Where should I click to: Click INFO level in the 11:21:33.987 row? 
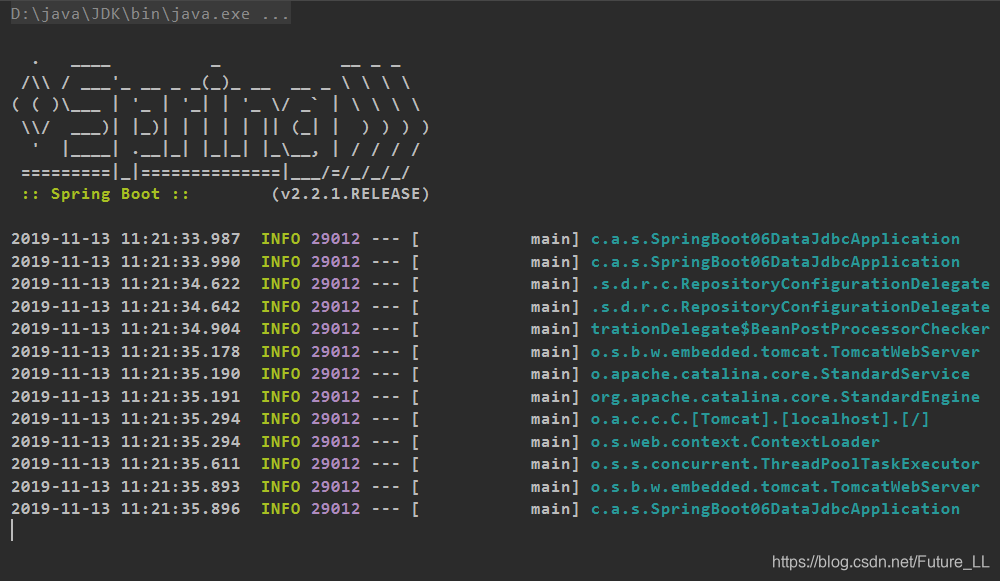[x=281, y=239]
